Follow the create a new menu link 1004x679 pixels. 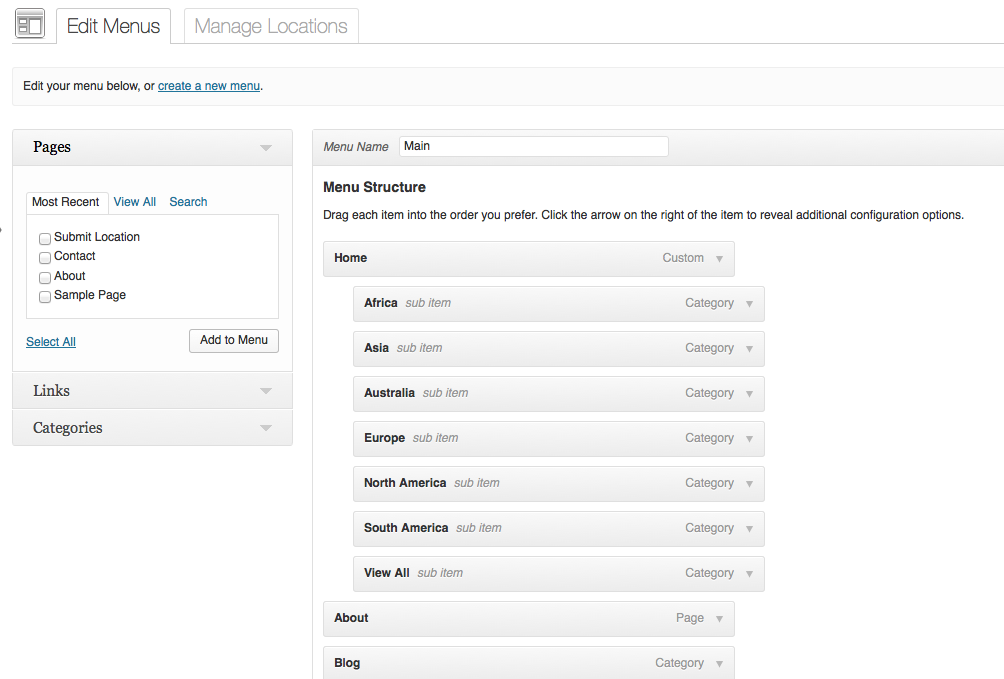pyautogui.click(x=208, y=86)
